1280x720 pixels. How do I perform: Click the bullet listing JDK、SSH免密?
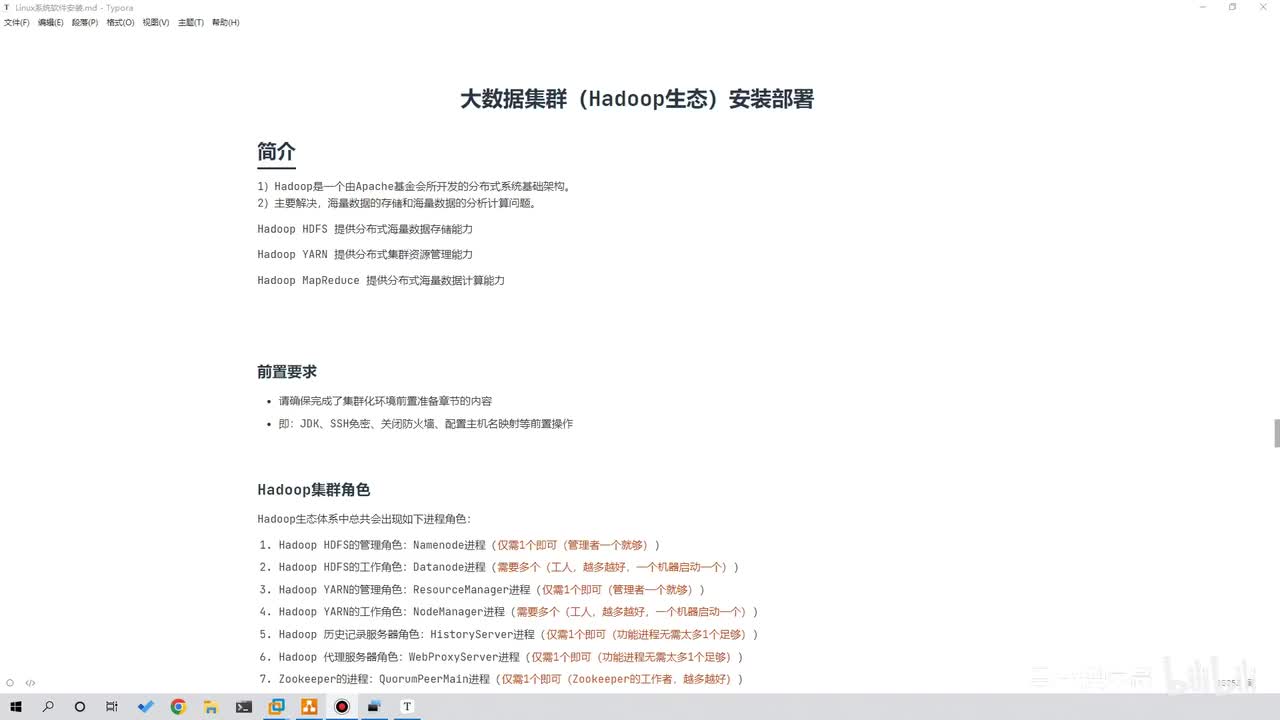[426, 424]
